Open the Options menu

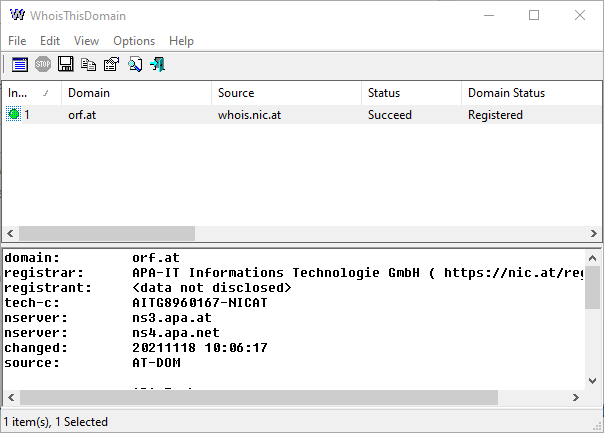coord(134,41)
